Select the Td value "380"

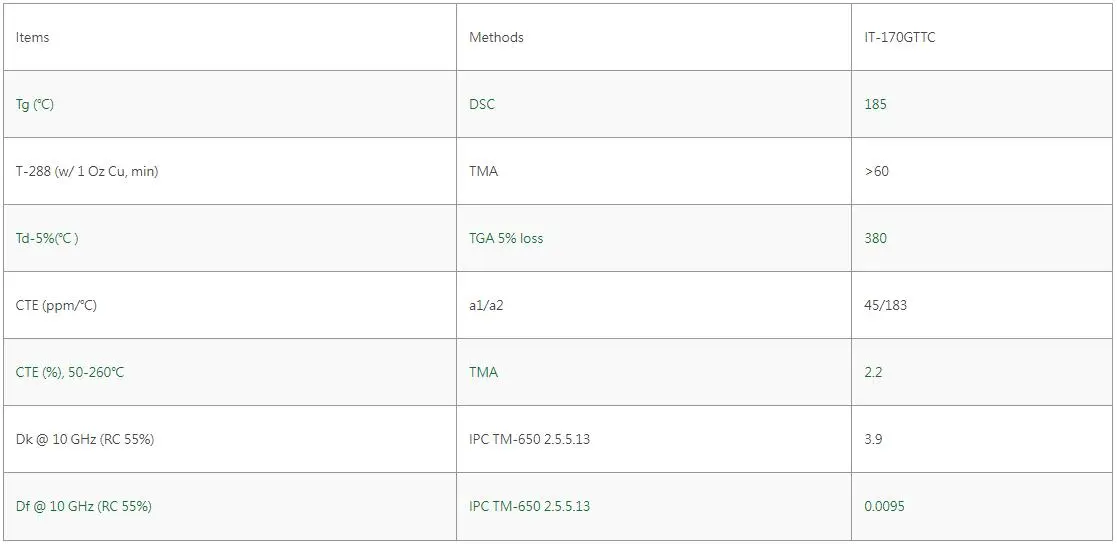[x=875, y=238]
